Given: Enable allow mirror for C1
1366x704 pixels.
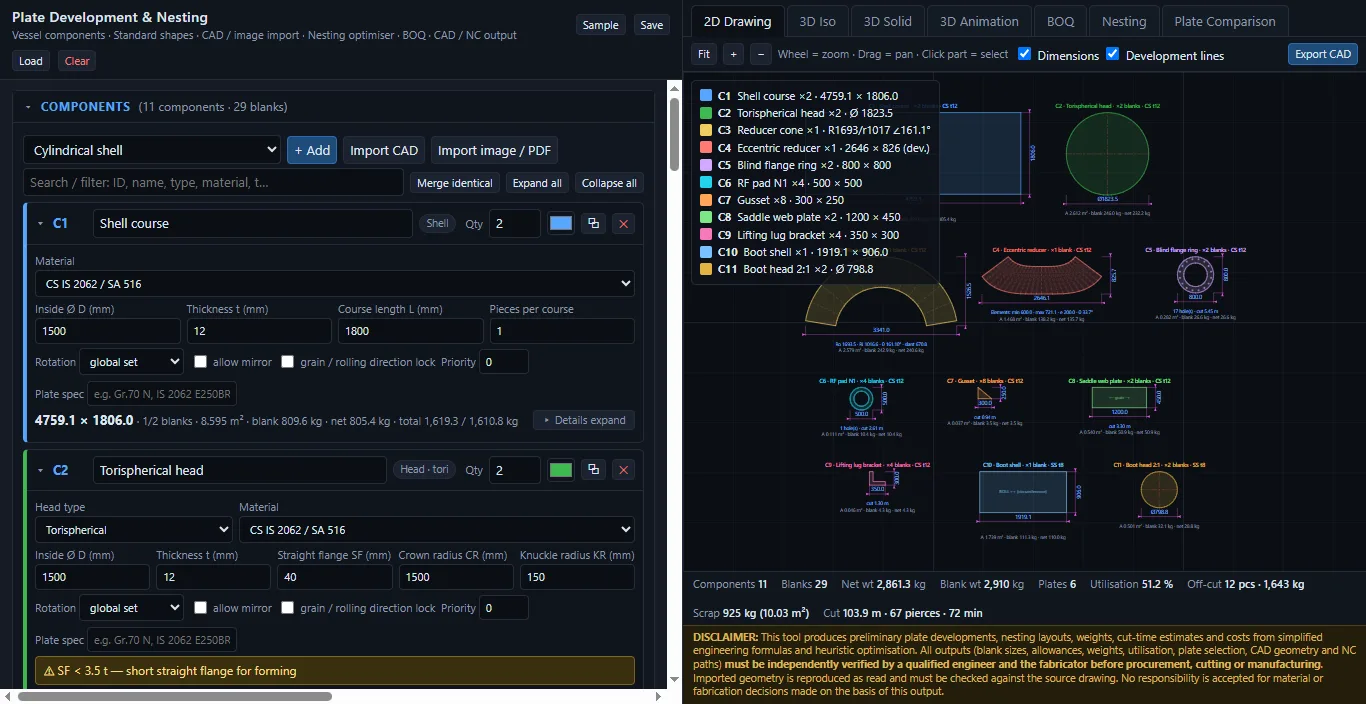Looking at the screenshot, I should pos(200,362).
